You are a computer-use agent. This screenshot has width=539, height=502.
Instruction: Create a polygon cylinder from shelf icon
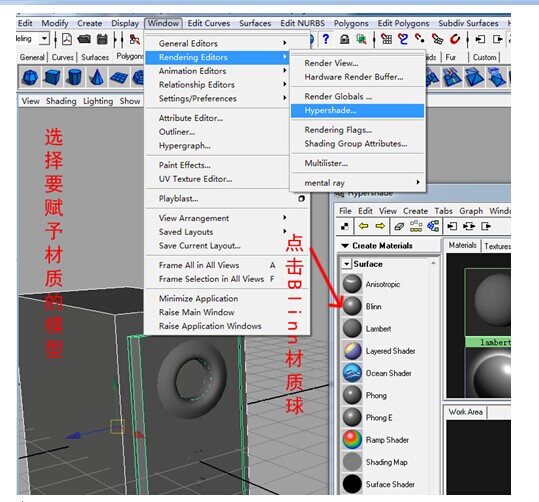coord(74,77)
